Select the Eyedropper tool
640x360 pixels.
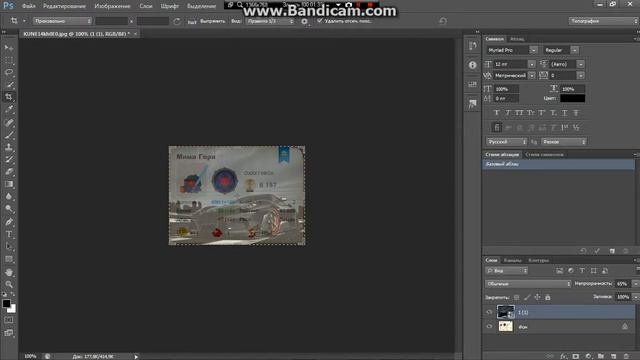9,109
